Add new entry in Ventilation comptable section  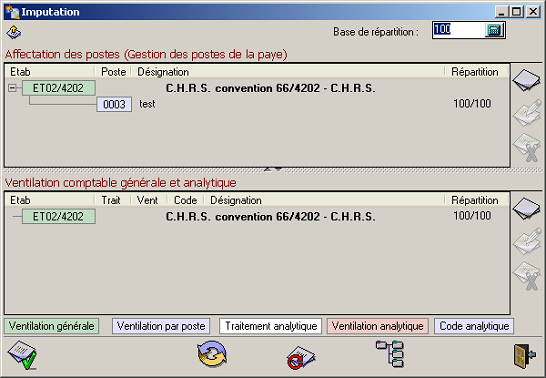(x=526, y=208)
